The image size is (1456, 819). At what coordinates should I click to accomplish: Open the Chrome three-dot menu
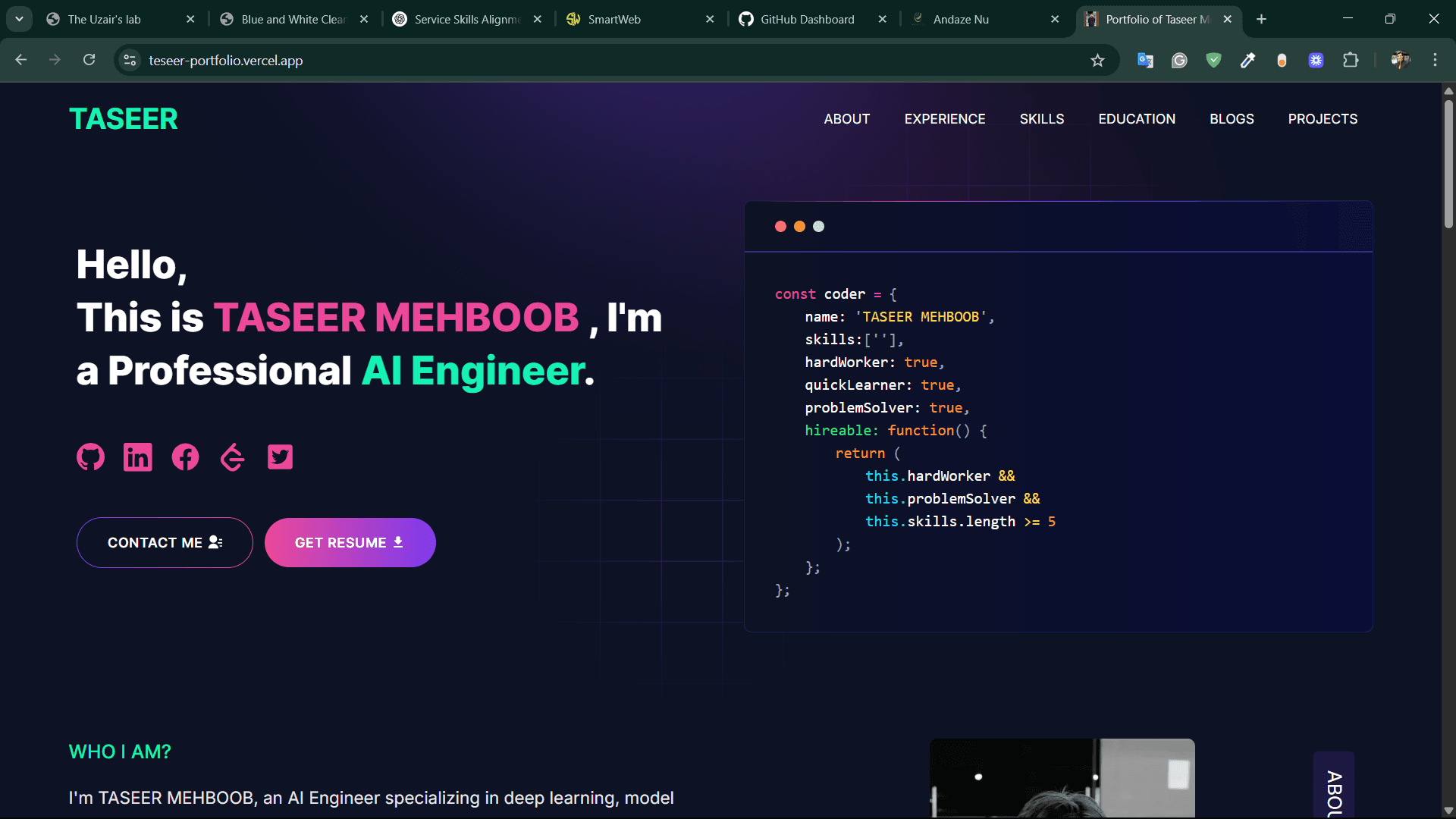tap(1436, 60)
